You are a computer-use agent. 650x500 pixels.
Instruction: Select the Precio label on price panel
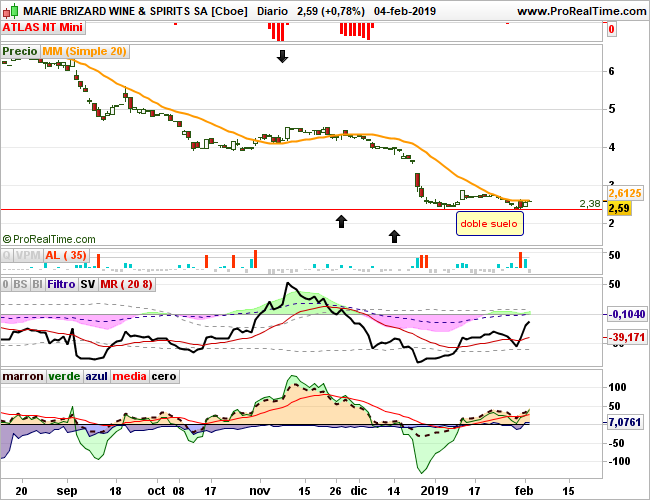tap(20, 51)
